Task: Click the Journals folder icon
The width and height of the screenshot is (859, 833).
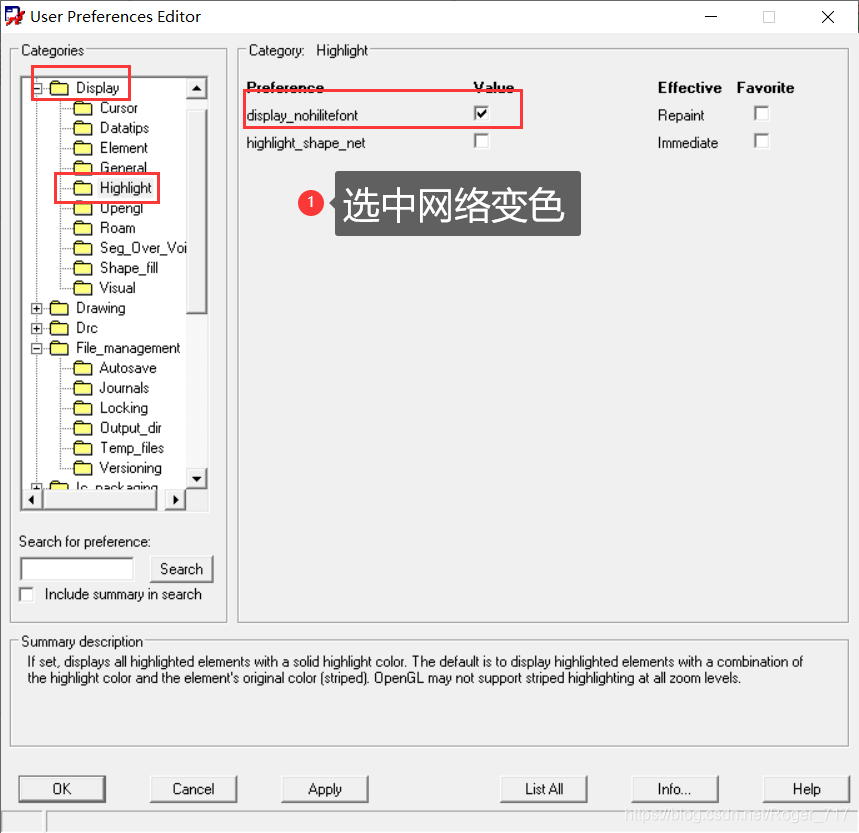Action: [x=82, y=388]
